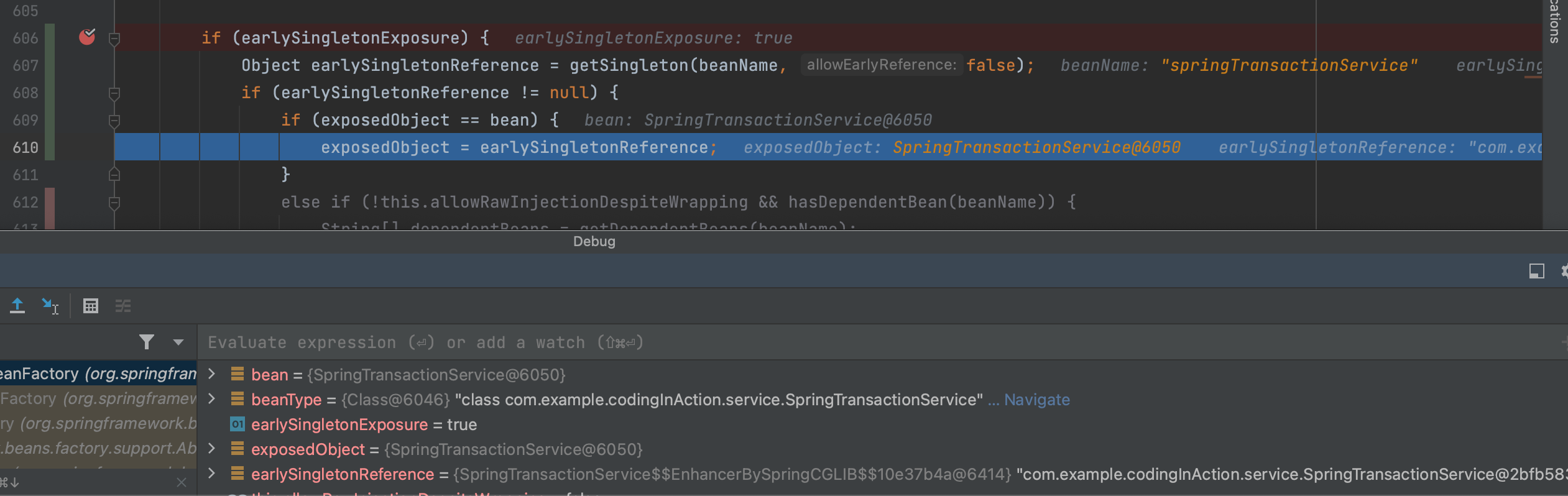Click the debug layout settings icon

(1536, 271)
